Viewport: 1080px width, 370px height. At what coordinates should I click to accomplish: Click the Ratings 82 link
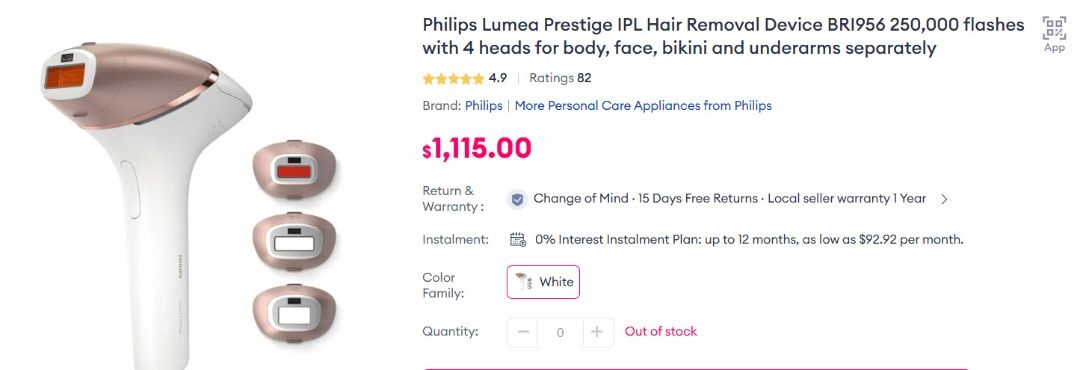pos(560,78)
